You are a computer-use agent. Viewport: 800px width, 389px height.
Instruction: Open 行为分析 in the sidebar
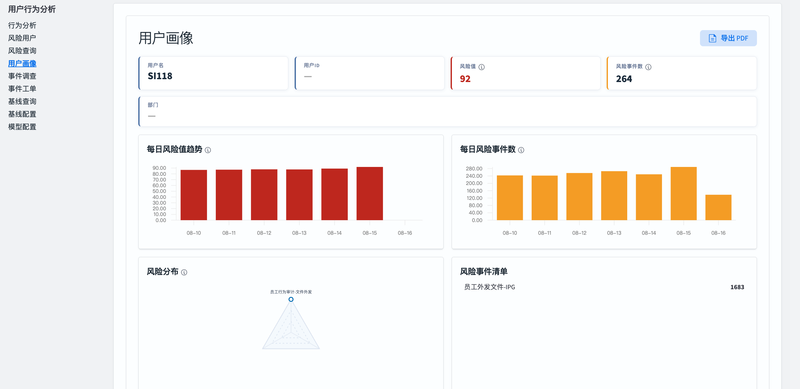22,25
